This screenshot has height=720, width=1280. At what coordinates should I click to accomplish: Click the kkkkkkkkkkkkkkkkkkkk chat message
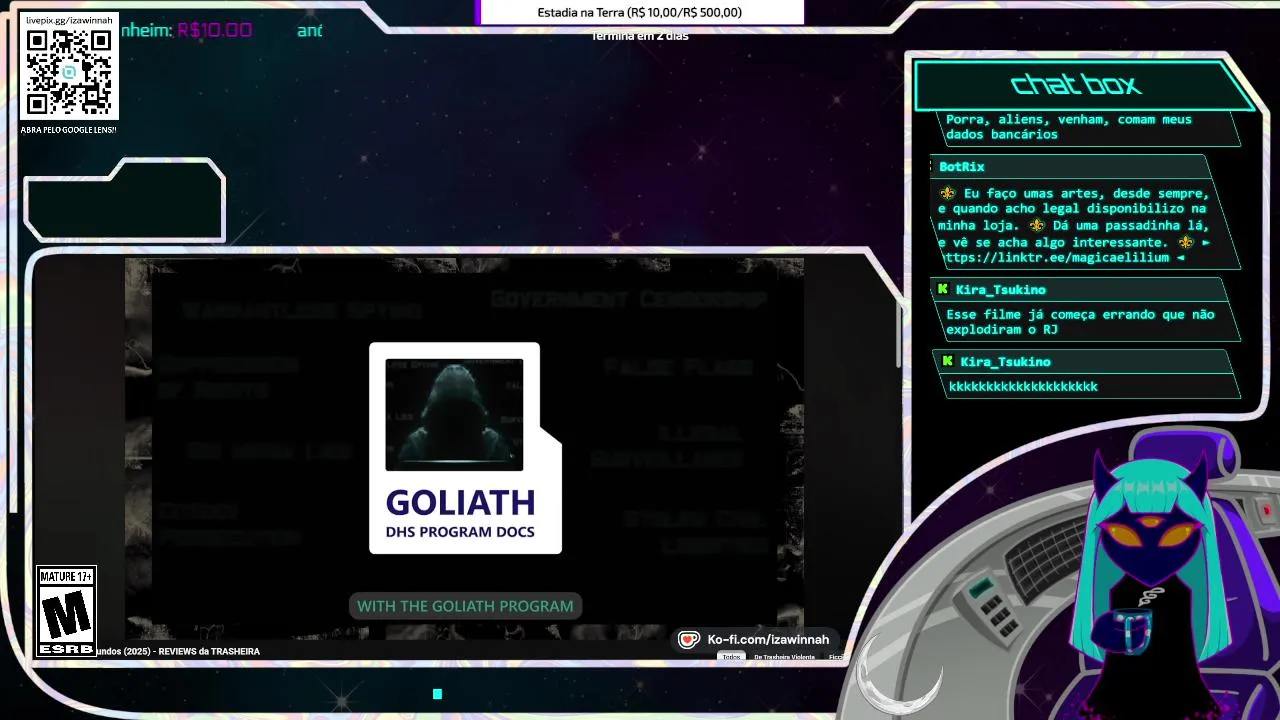click(1023, 386)
